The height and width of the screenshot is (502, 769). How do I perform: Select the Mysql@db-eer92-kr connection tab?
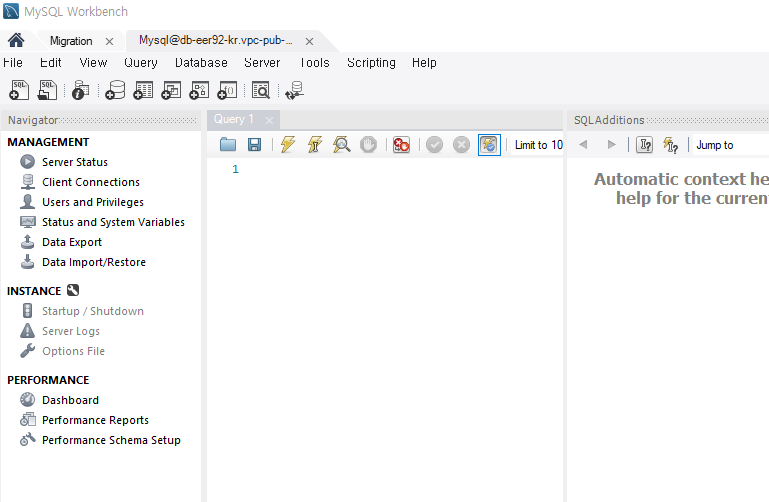pos(216,40)
